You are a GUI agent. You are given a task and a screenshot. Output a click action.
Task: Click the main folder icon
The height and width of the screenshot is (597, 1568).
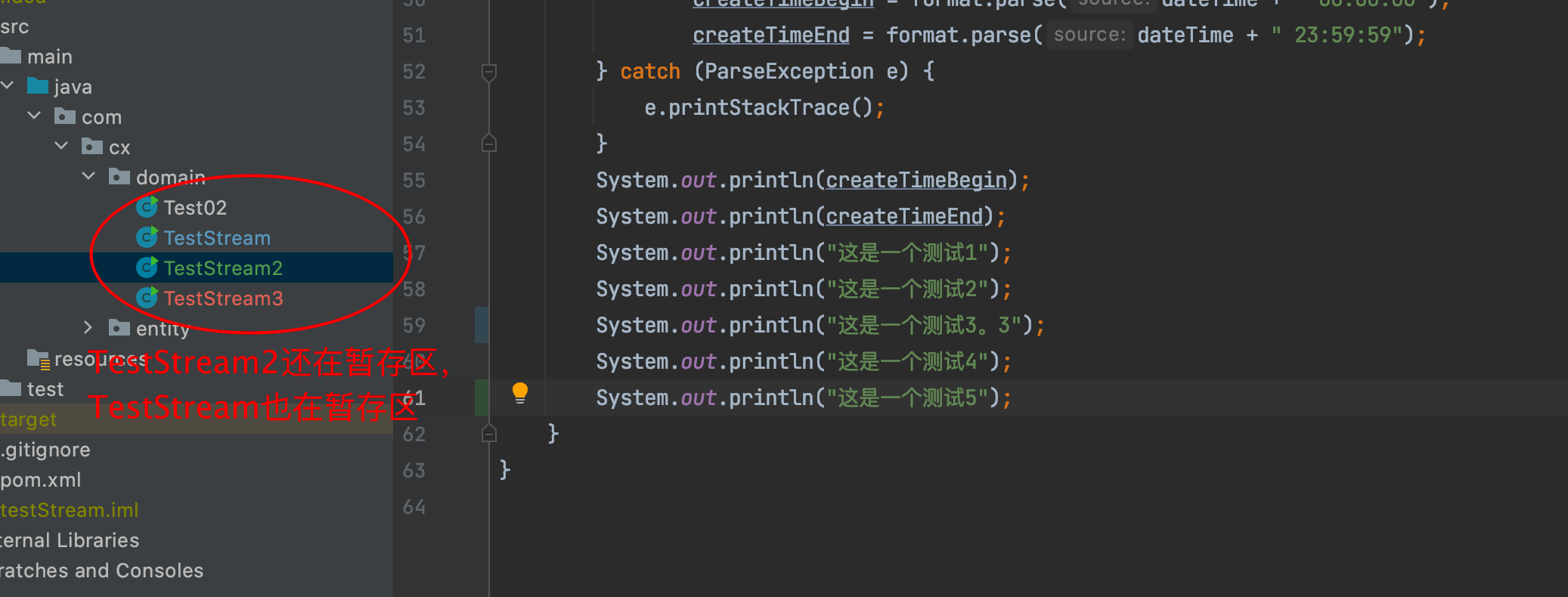tap(11, 56)
